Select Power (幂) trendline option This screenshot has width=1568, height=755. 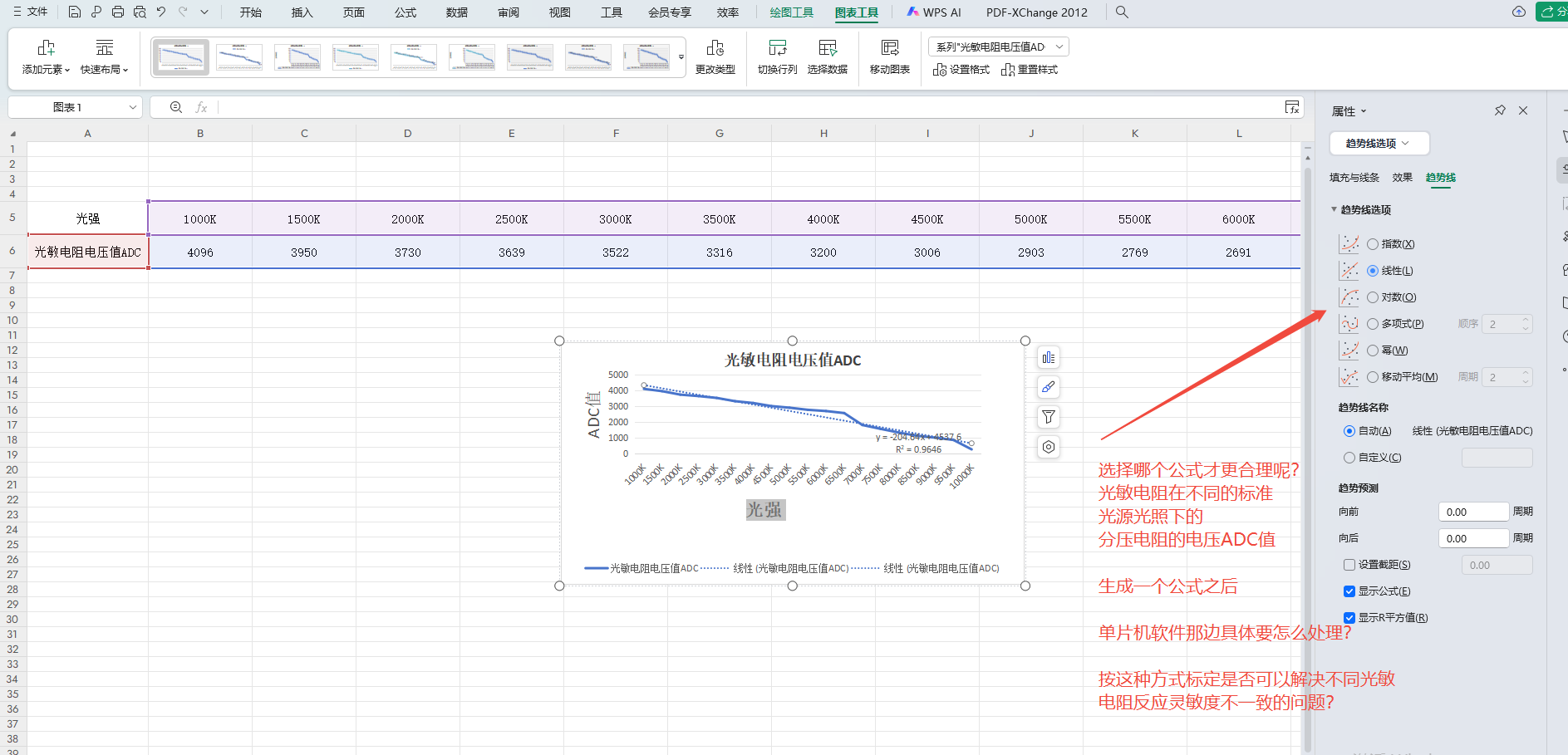click(1373, 351)
